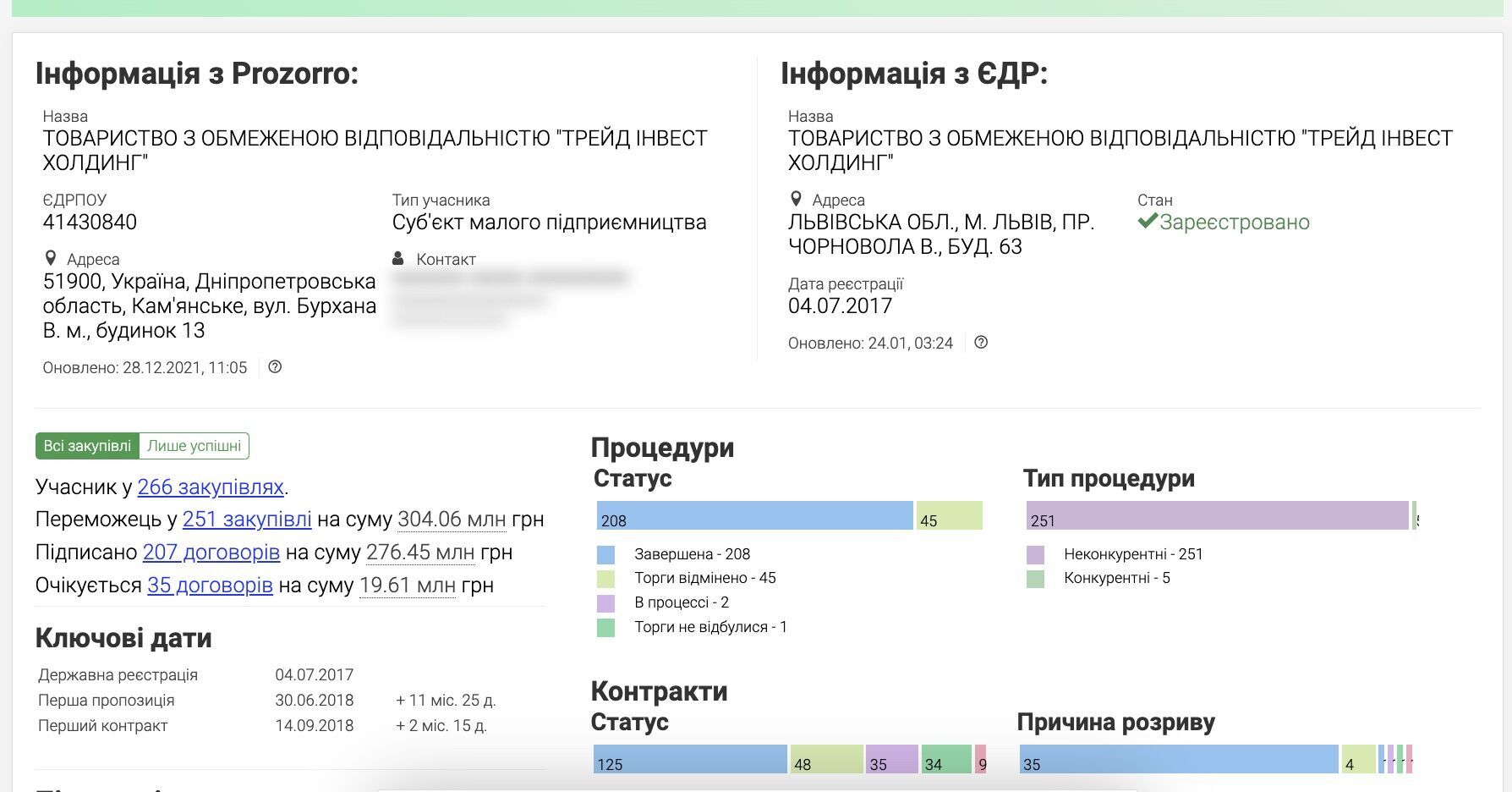1512x792 pixels.
Task: Click the Процедури heading
Action: coord(662,448)
